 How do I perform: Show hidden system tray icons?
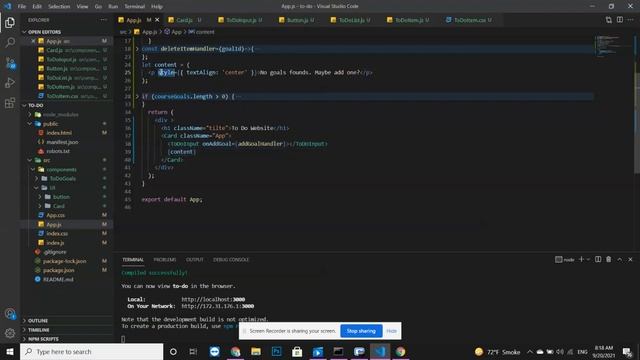[530, 351]
